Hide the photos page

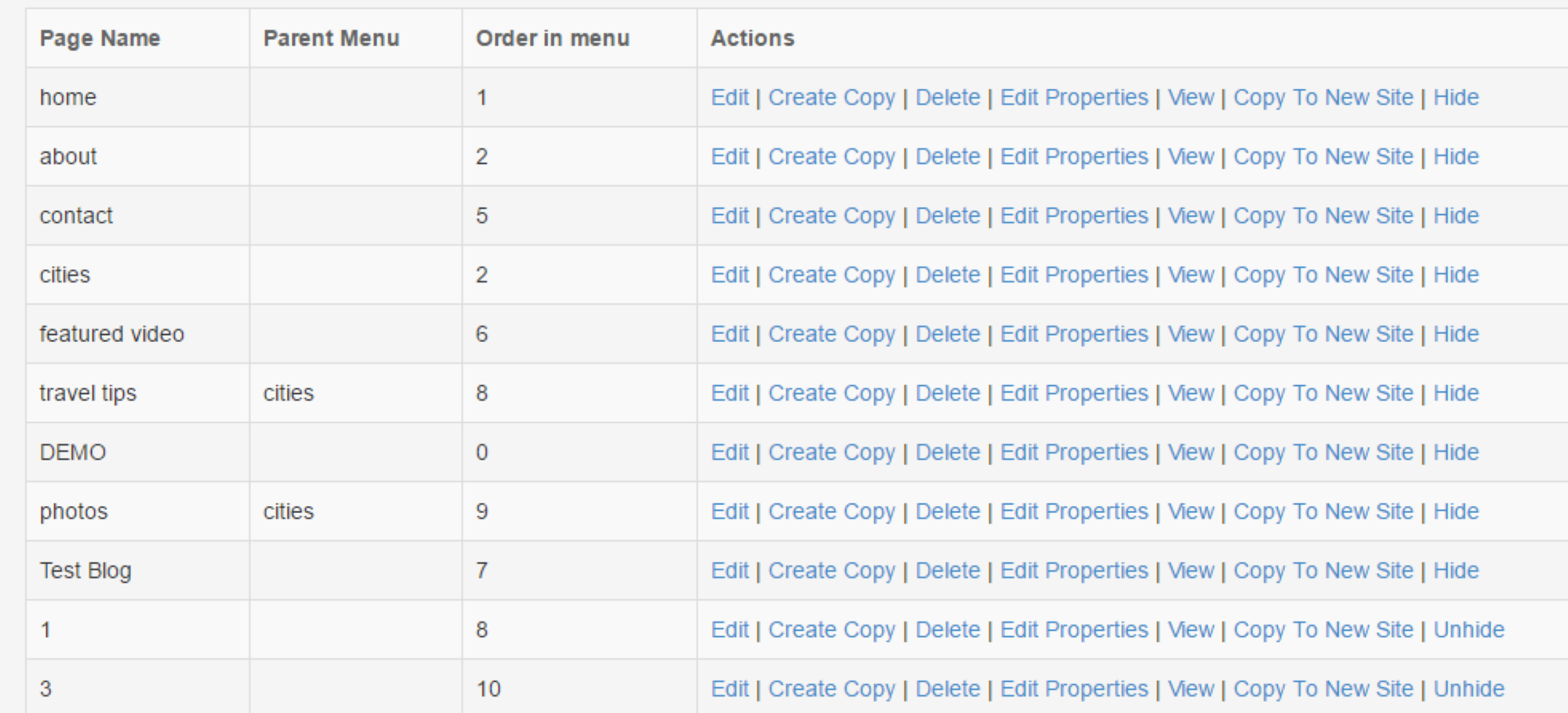tap(1456, 511)
